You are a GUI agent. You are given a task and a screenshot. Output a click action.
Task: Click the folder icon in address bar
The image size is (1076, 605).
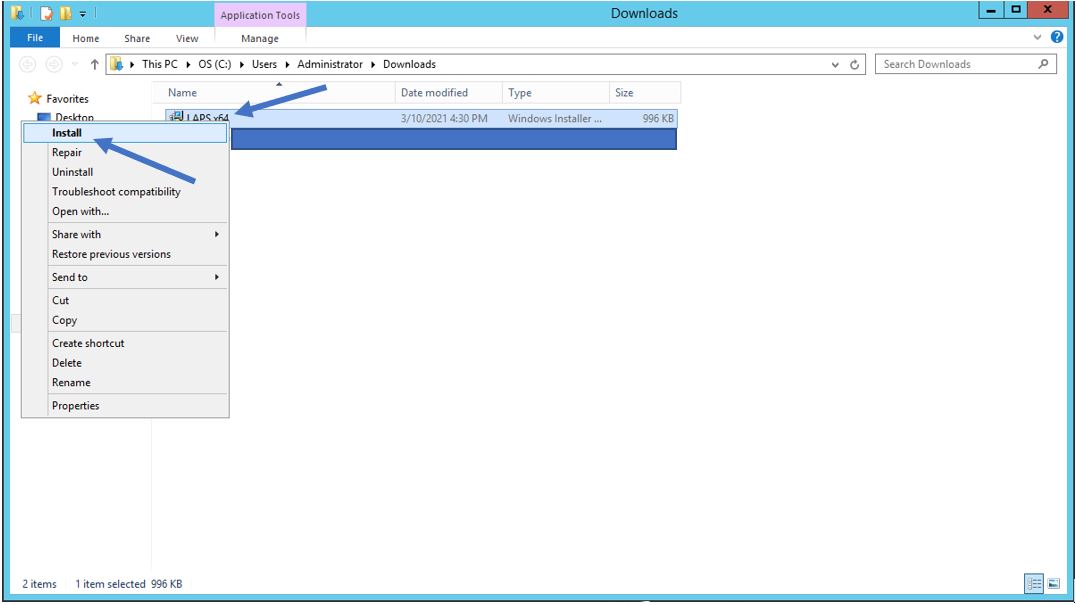point(117,64)
